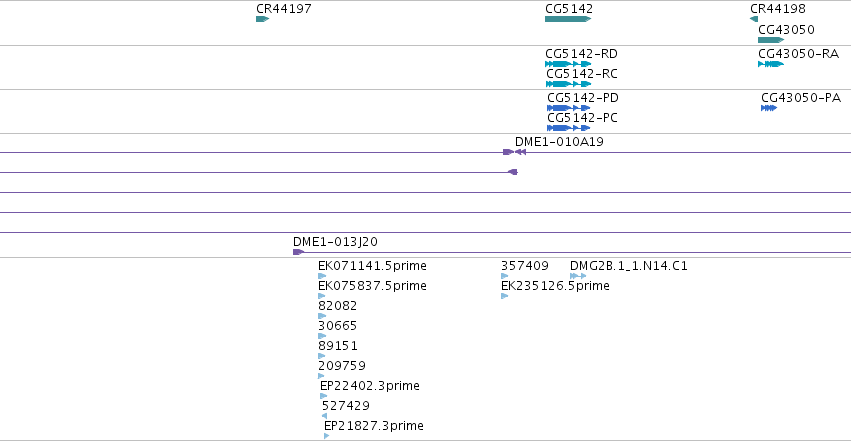This screenshot has height=441, width=851.
Task: Select the 209759 feature arrow
Action: click(x=321, y=376)
